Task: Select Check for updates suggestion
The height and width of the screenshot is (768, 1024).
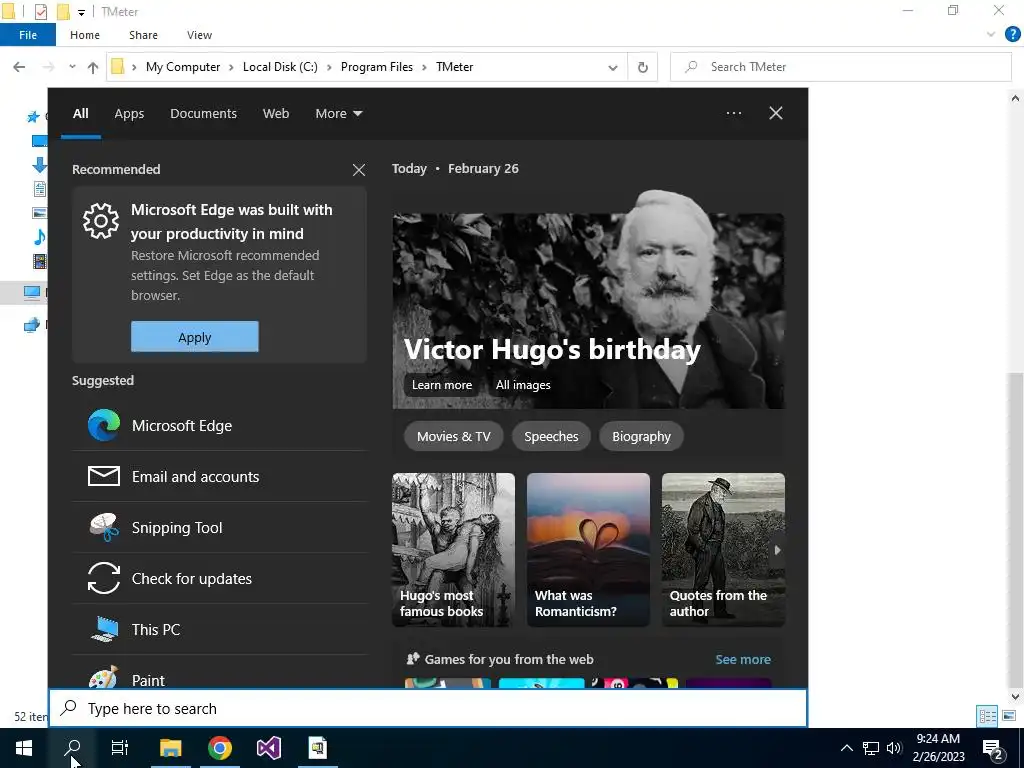Action: [x=219, y=579]
